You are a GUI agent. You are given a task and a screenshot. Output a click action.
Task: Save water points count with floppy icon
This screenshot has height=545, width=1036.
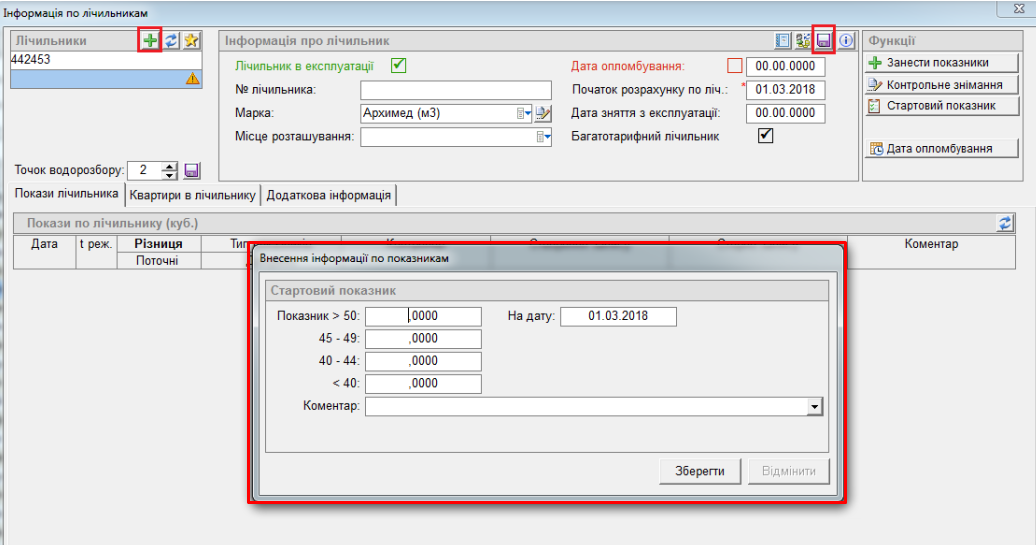pyautogui.click(x=192, y=171)
